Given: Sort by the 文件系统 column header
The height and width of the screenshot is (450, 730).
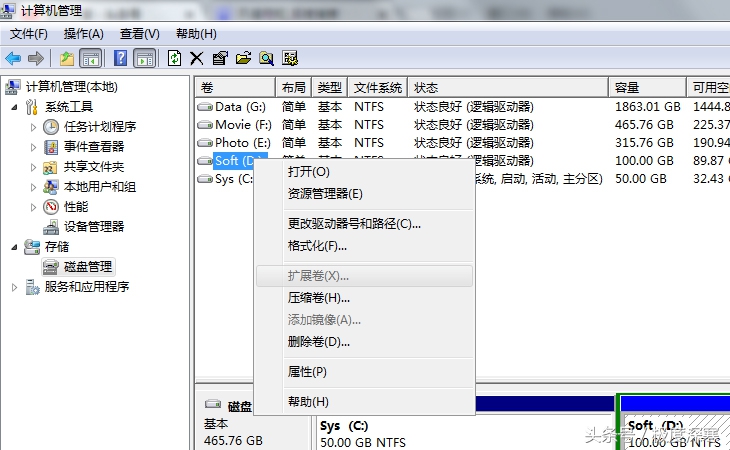Looking at the screenshot, I should point(378,87).
